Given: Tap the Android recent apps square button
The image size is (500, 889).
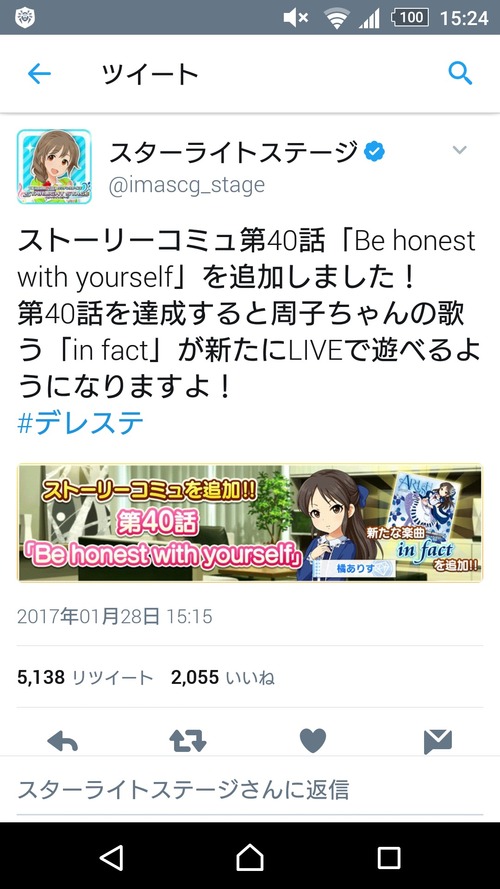Looking at the screenshot, I should pyautogui.click(x=389, y=858).
